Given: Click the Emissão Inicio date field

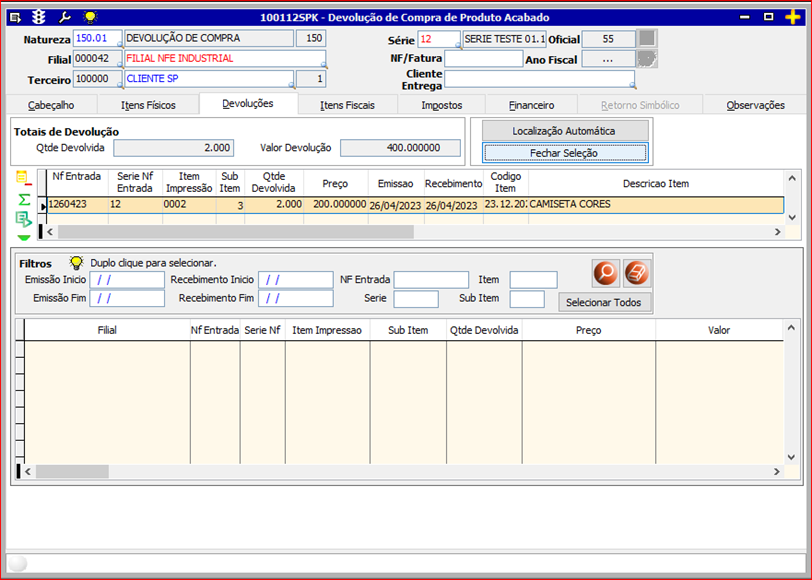Looking at the screenshot, I should tap(127, 279).
